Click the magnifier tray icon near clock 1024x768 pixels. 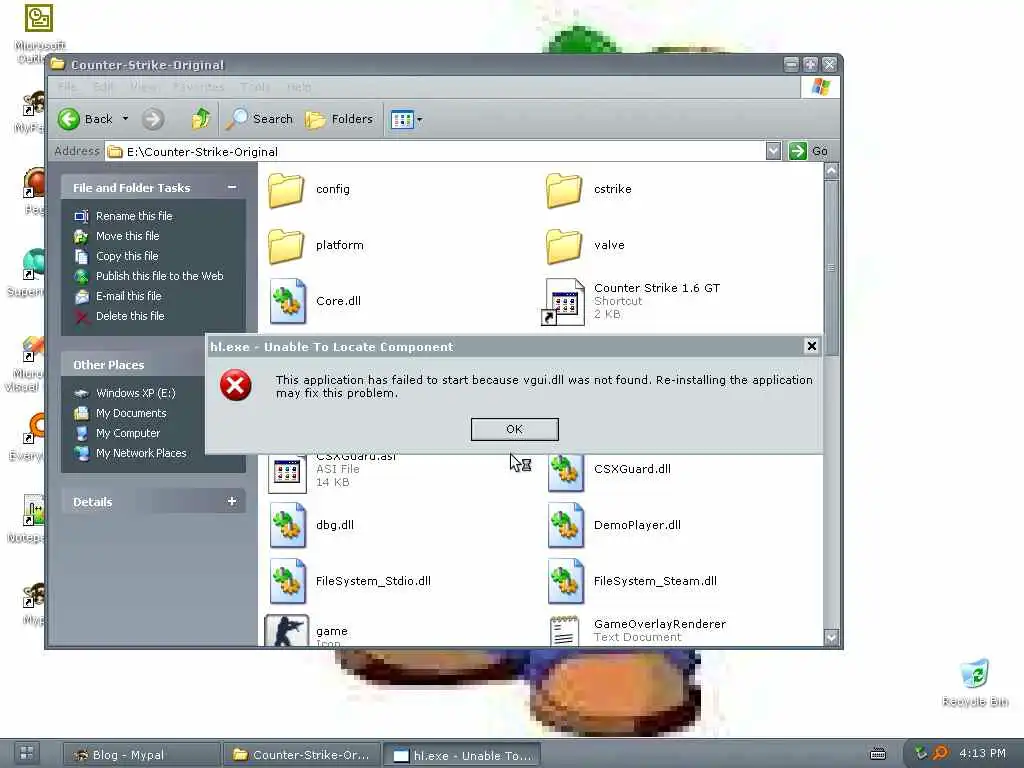click(940, 754)
